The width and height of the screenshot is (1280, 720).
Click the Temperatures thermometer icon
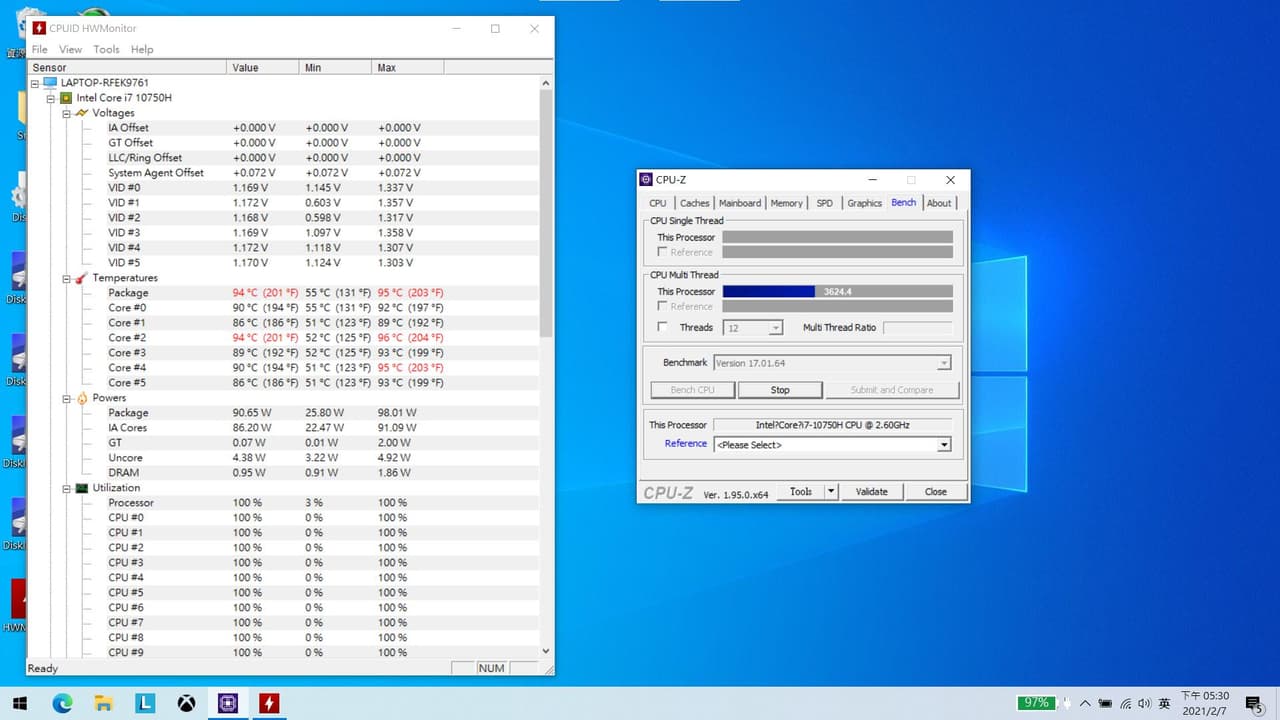coord(82,278)
